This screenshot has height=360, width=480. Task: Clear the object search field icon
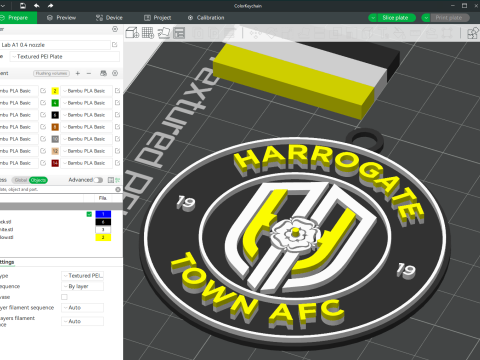pos(118,189)
